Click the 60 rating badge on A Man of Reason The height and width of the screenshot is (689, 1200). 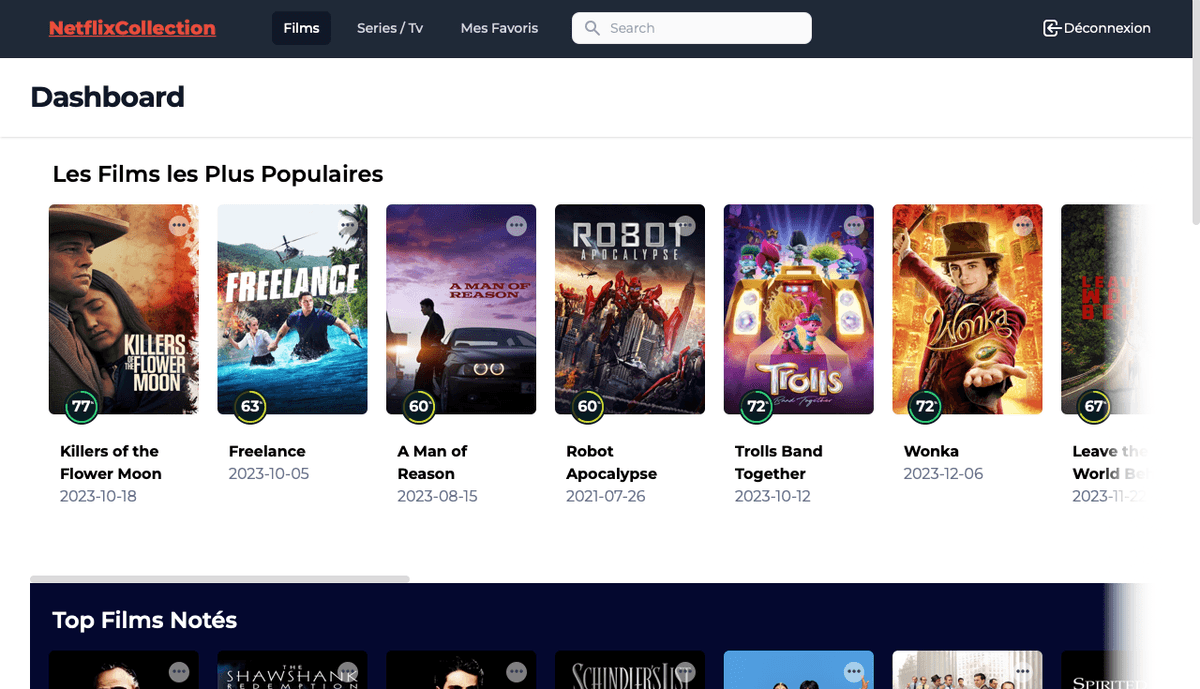pos(420,407)
